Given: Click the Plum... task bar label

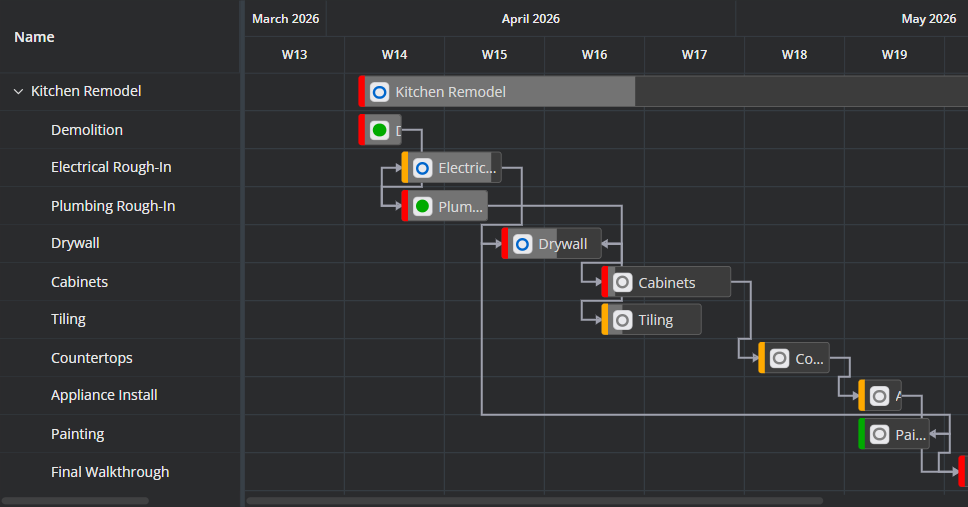Looking at the screenshot, I should click(461, 207).
